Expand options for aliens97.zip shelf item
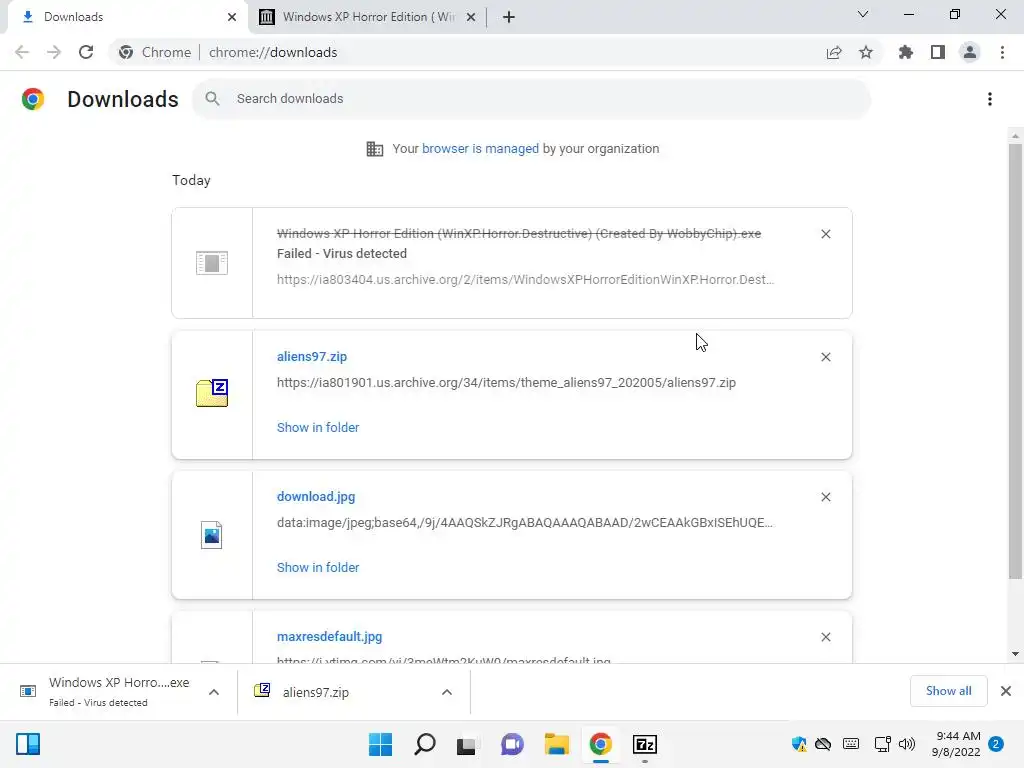The height and width of the screenshot is (768, 1024). 447,692
